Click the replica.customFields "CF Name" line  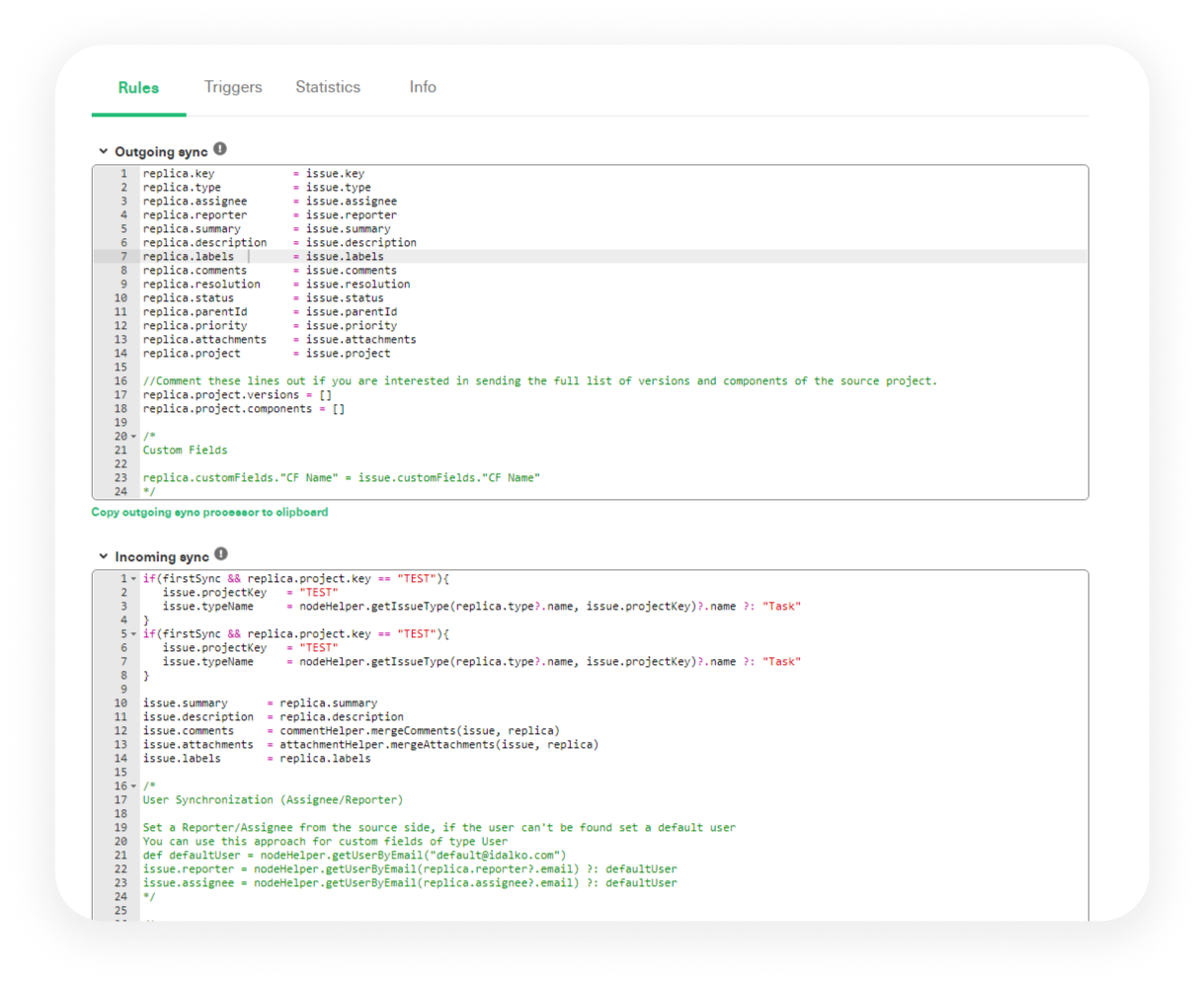341,478
